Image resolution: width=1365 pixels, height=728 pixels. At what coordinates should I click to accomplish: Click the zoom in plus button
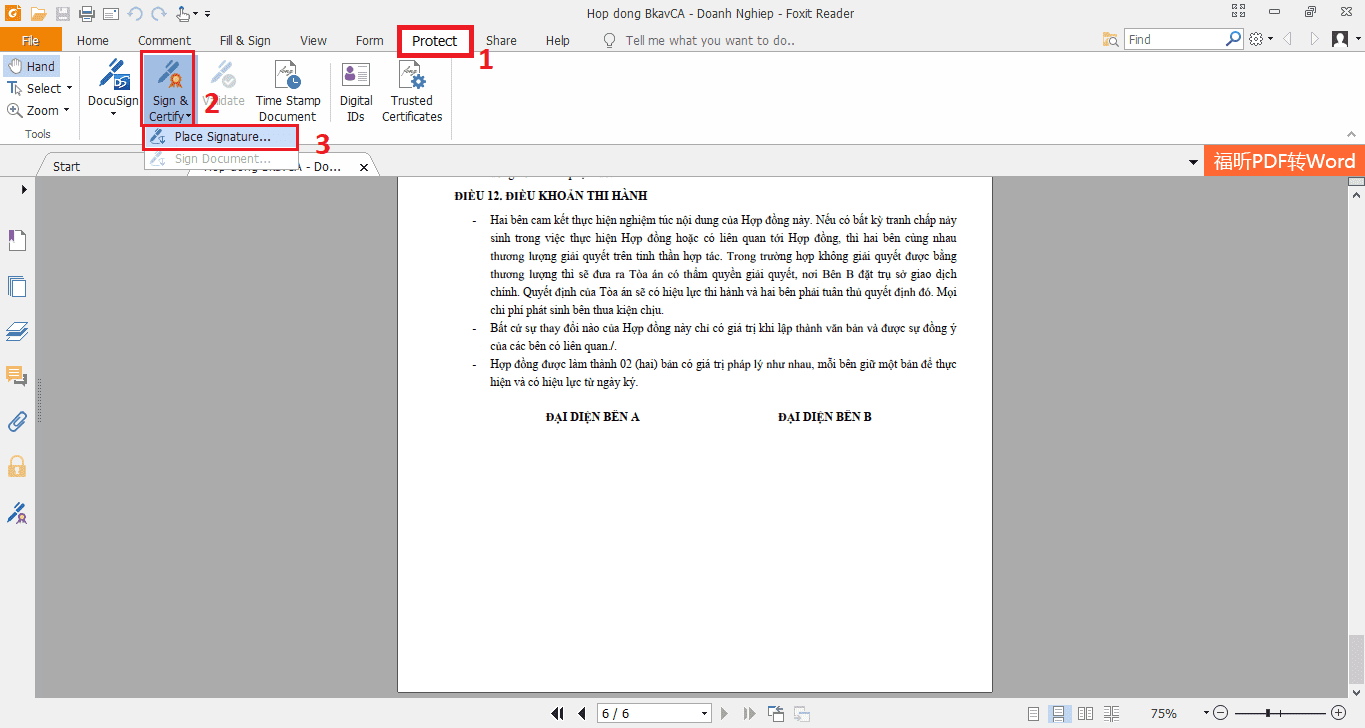click(1339, 714)
